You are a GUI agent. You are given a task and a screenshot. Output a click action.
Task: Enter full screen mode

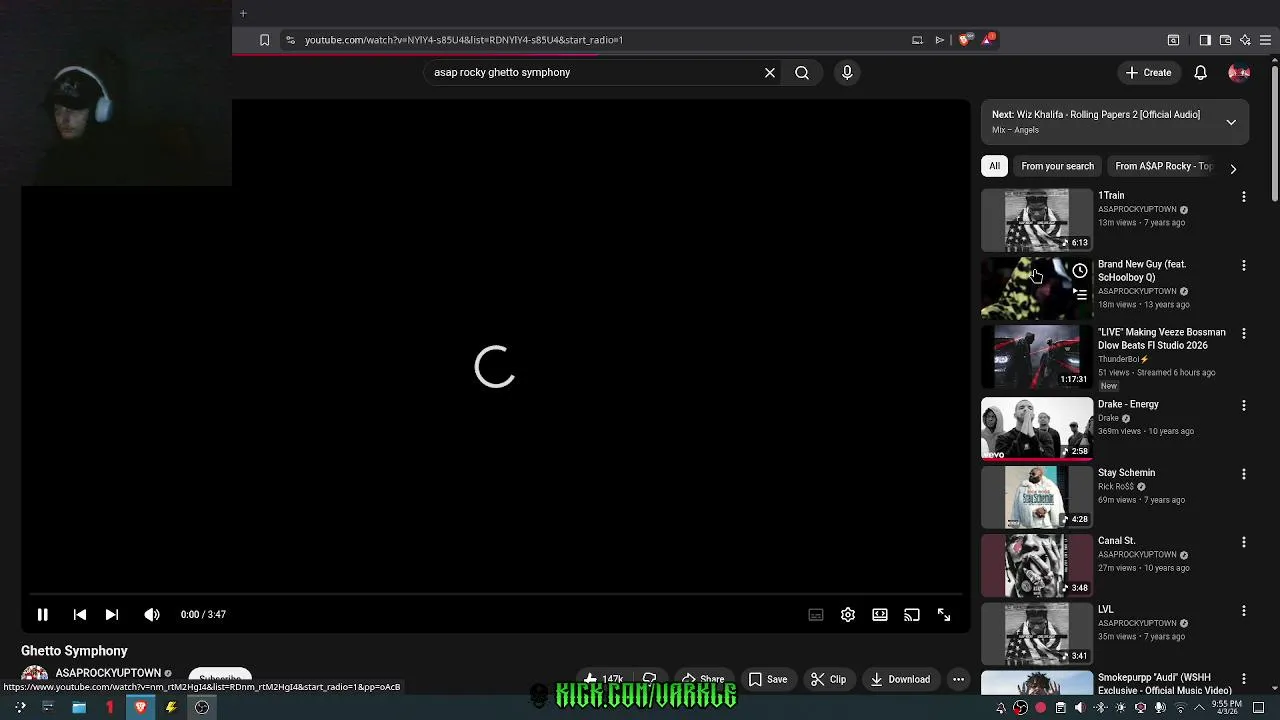pos(944,615)
